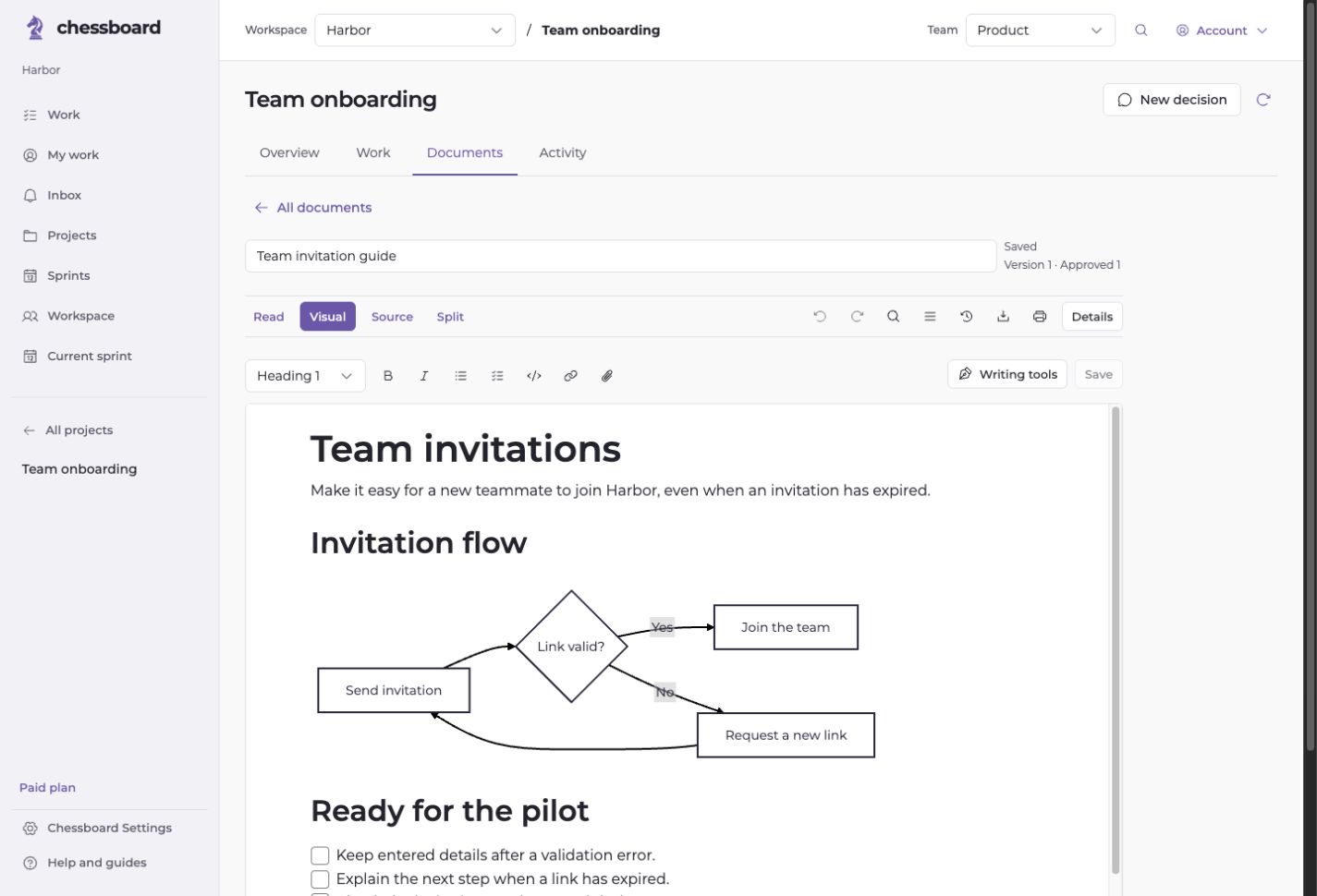
Task: Redo the last edit
Action: coord(857,316)
